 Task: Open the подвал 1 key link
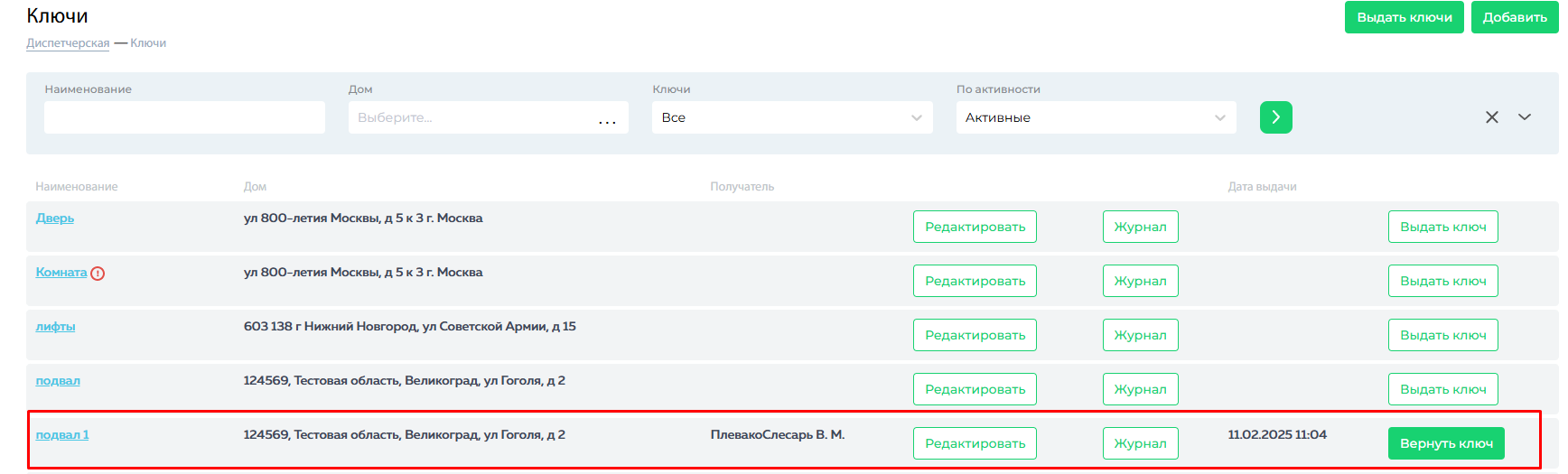tap(62, 435)
